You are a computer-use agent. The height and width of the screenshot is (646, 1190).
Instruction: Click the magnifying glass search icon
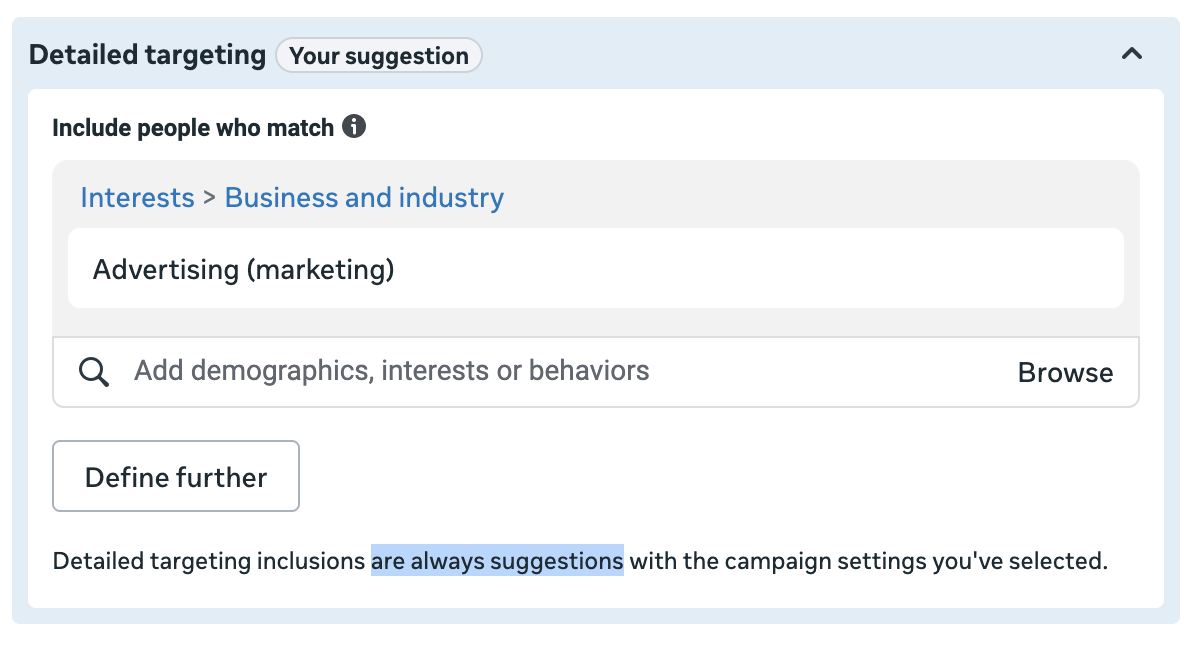(94, 372)
